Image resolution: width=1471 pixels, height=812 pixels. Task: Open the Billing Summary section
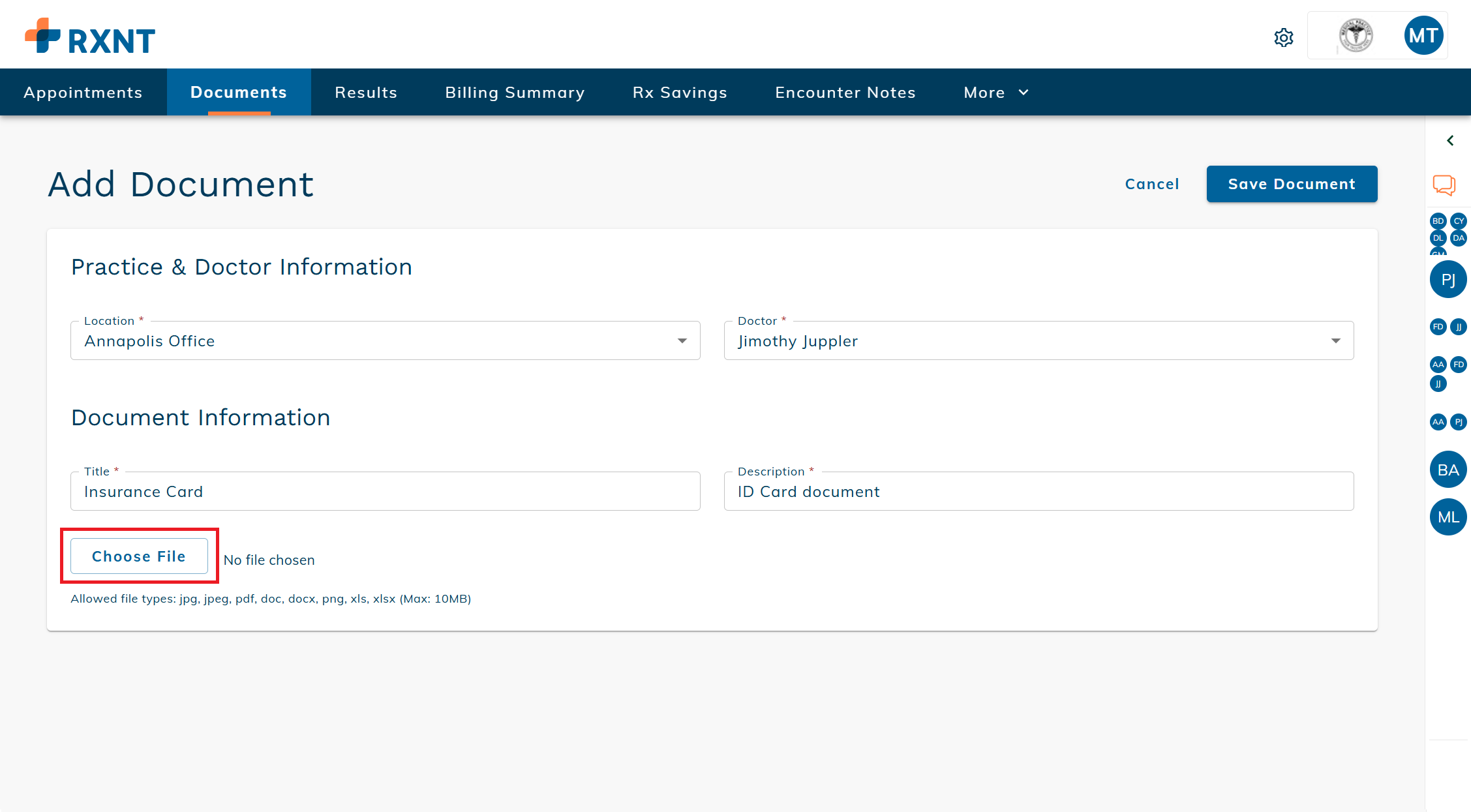click(x=515, y=92)
